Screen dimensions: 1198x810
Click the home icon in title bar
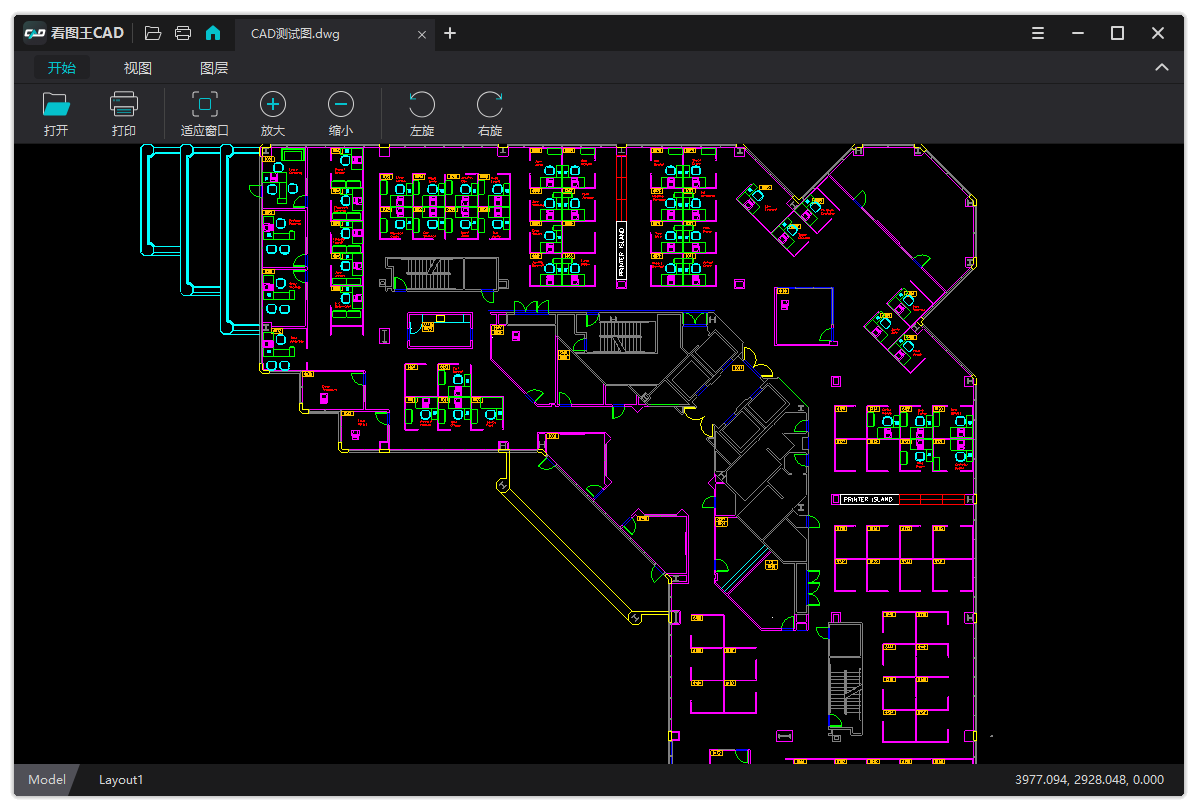click(213, 33)
